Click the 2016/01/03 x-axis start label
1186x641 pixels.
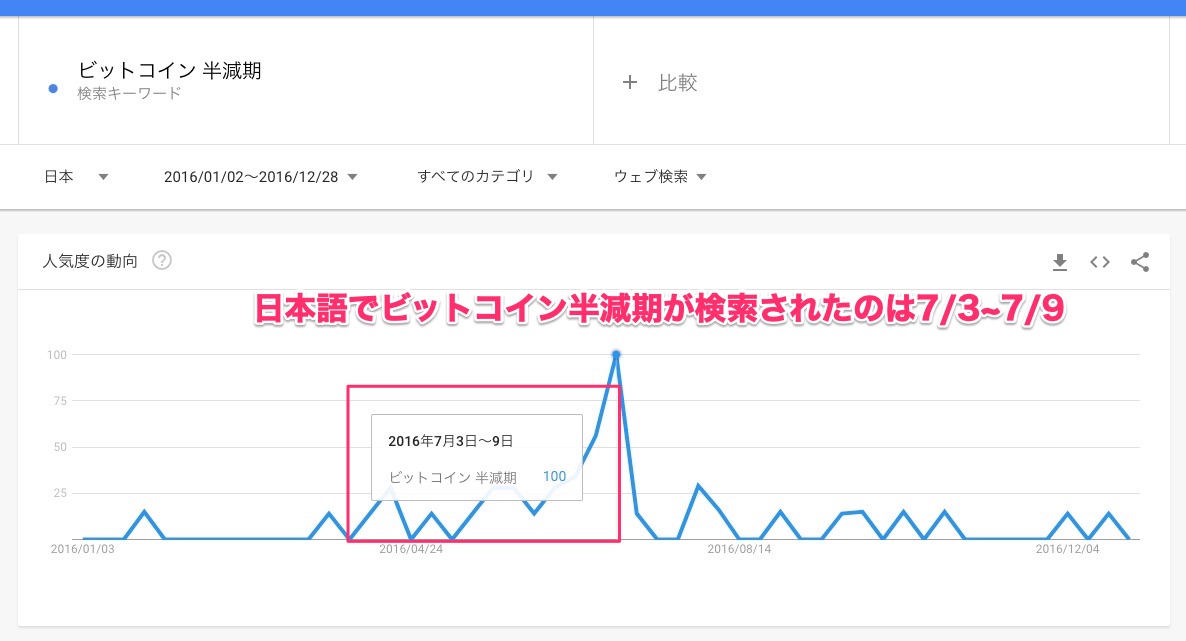coord(83,549)
